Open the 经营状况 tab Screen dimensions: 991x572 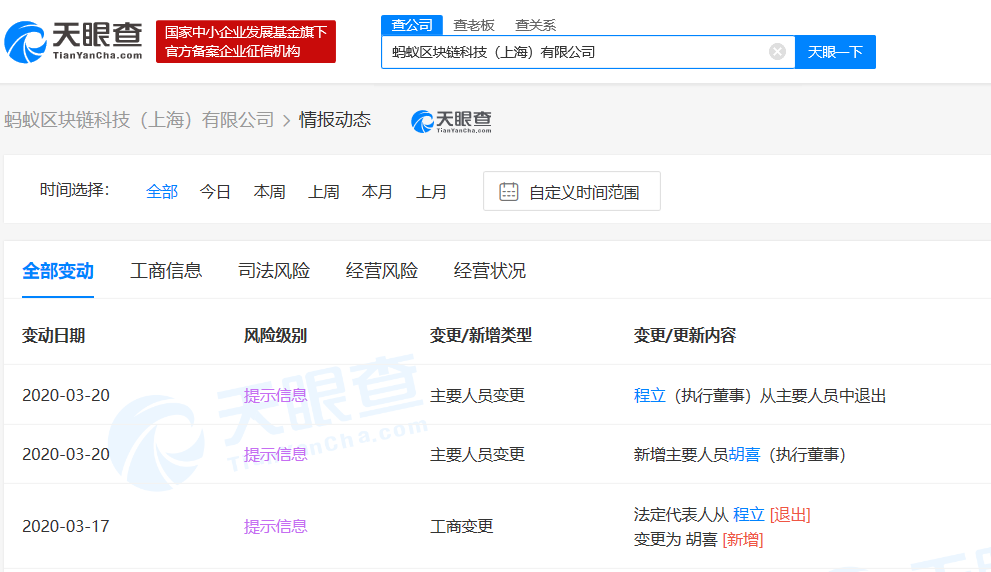coord(490,271)
